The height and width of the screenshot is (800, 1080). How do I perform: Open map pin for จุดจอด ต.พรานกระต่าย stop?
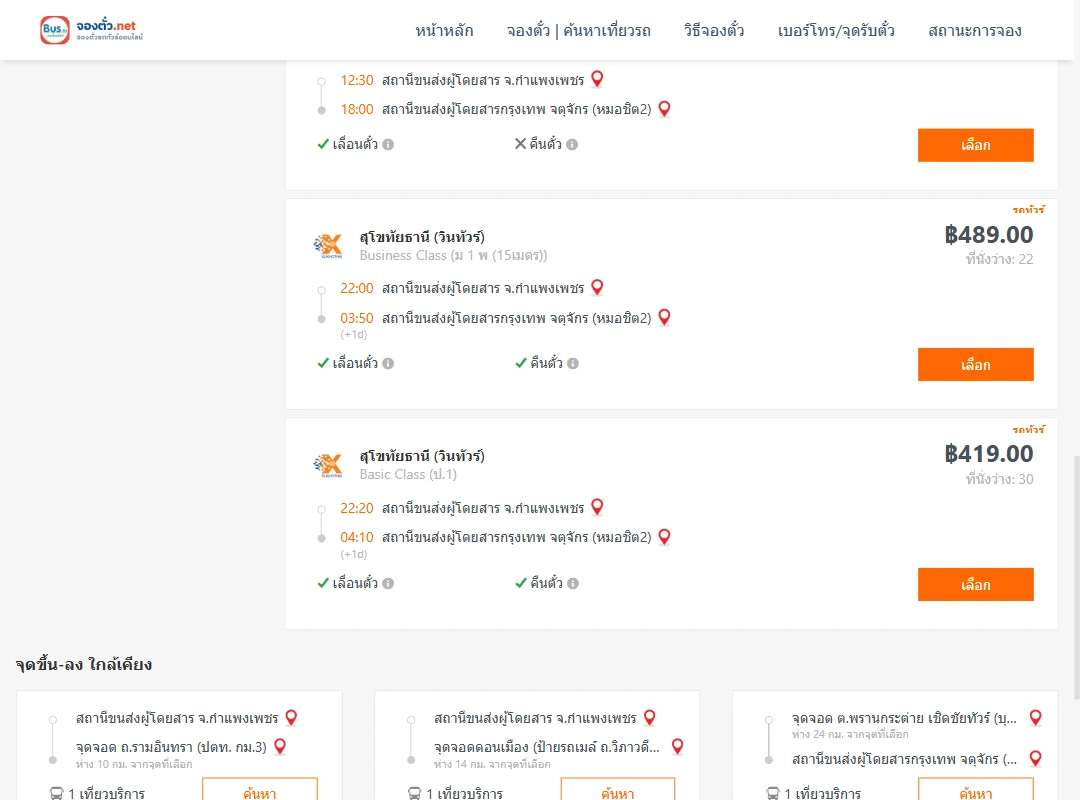click(1035, 717)
